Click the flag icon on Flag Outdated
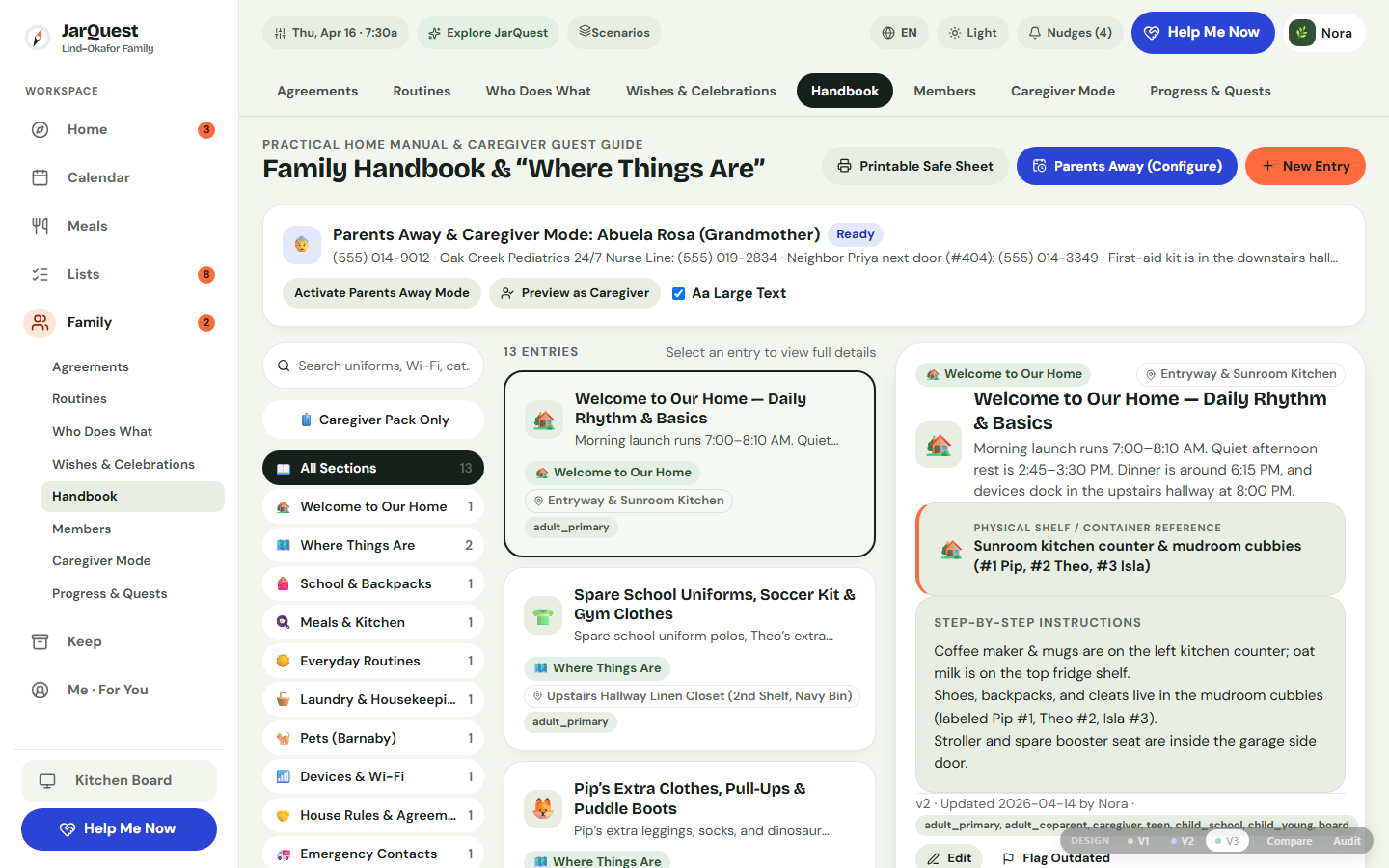1389x868 pixels. [1008, 858]
